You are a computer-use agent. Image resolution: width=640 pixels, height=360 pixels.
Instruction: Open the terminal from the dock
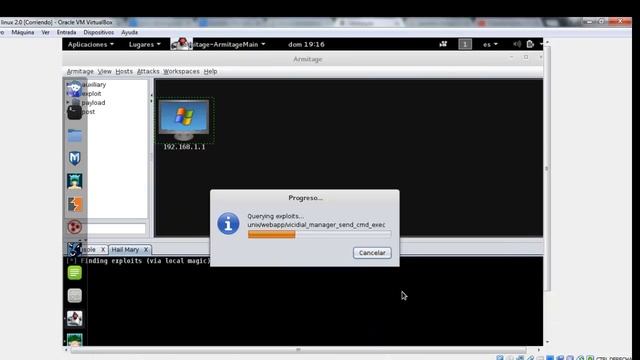coord(74,112)
